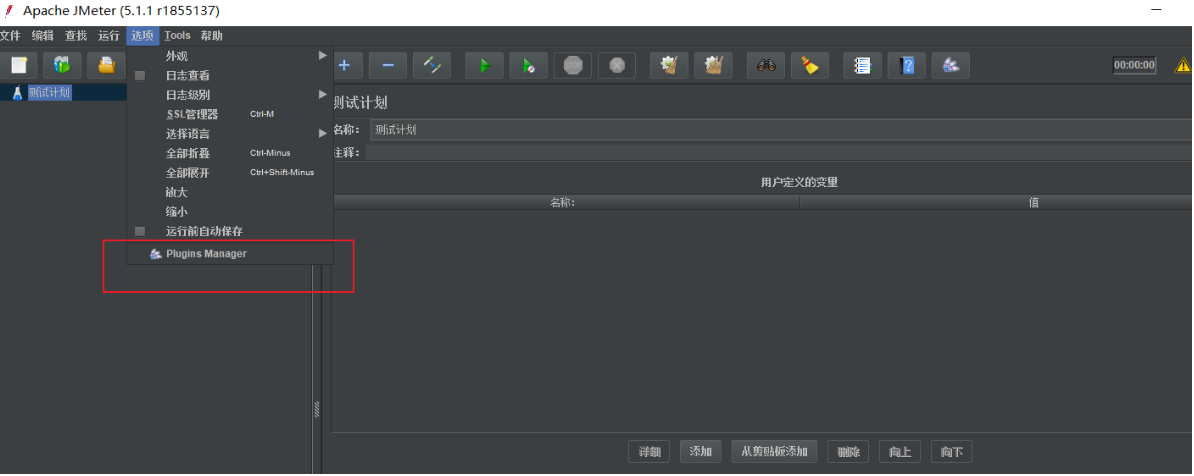Open the 查找 menu

75,36
